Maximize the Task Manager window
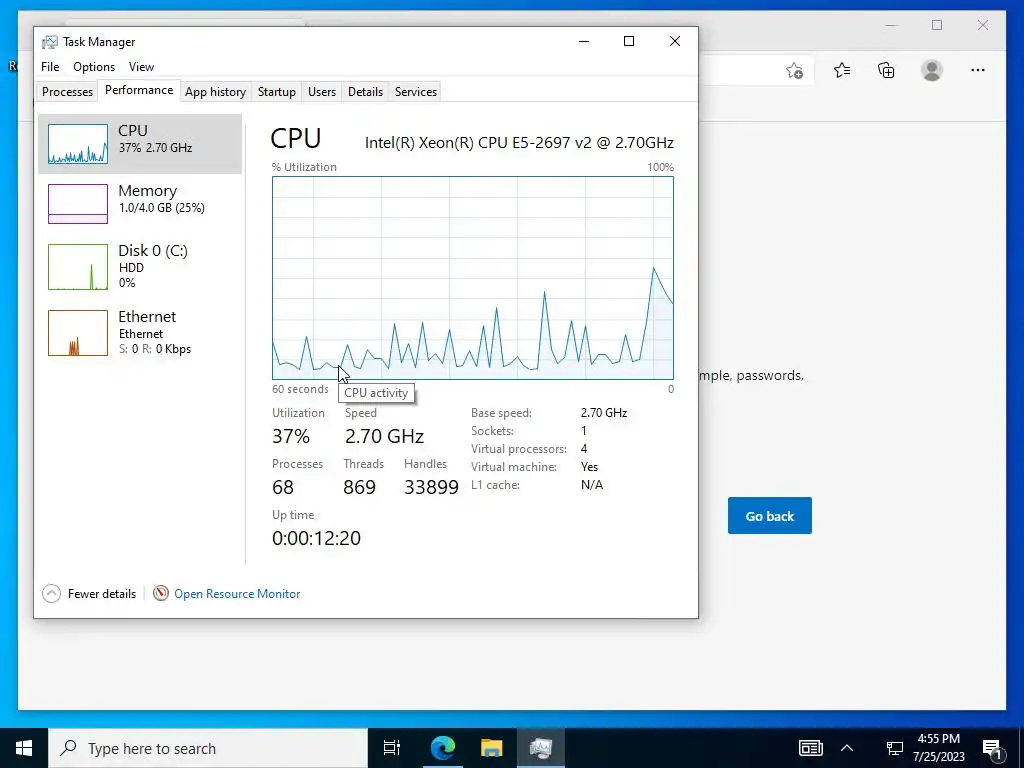This screenshot has height=768, width=1024. coord(629,41)
